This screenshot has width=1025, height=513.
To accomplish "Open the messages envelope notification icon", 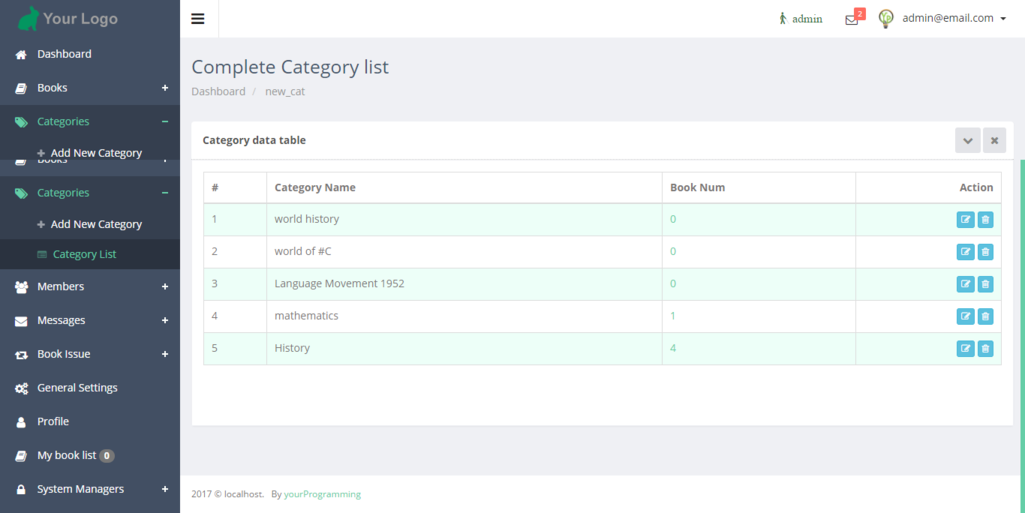I will coord(851,19).
